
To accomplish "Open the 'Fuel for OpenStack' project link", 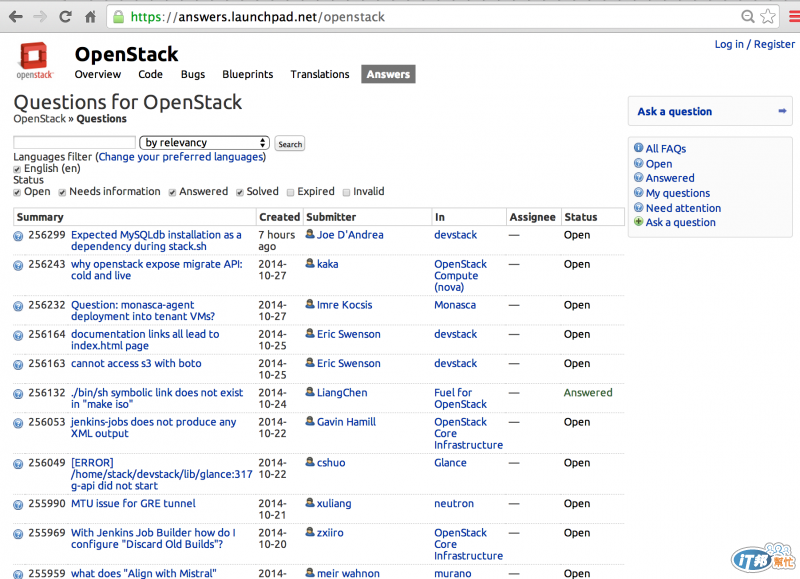I will point(461,398).
